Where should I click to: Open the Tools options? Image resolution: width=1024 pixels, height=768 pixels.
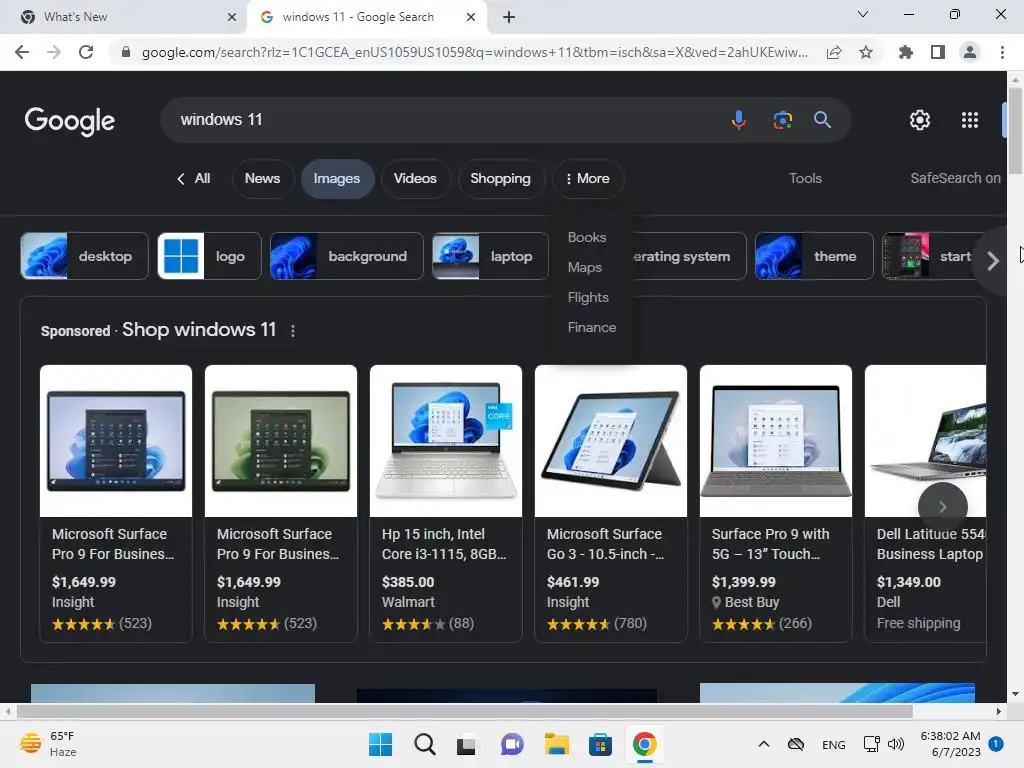(x=805, y=178)
